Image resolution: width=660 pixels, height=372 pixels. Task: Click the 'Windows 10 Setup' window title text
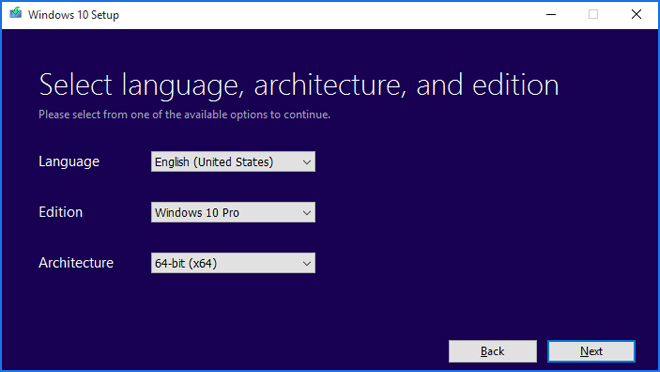74,15
